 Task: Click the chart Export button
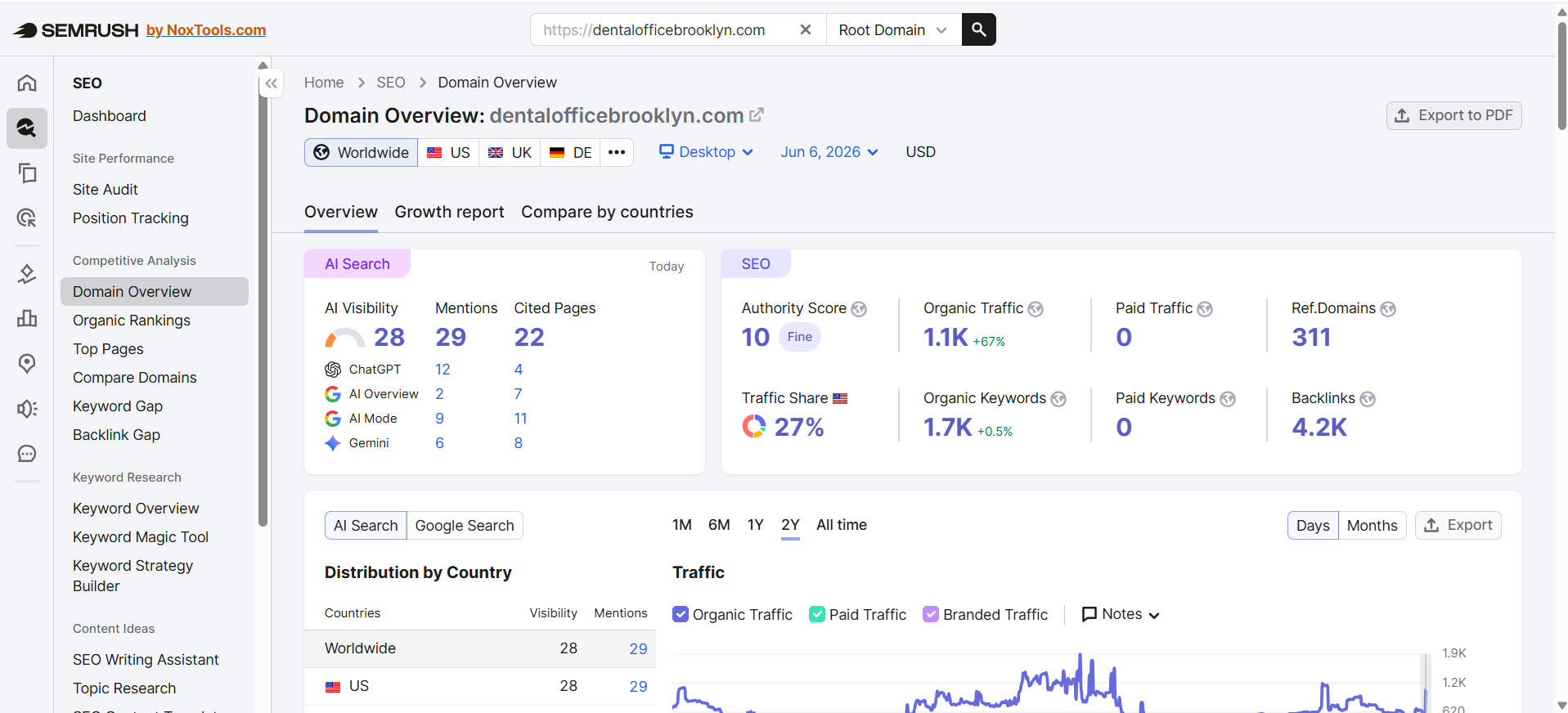pos(1458,525)
